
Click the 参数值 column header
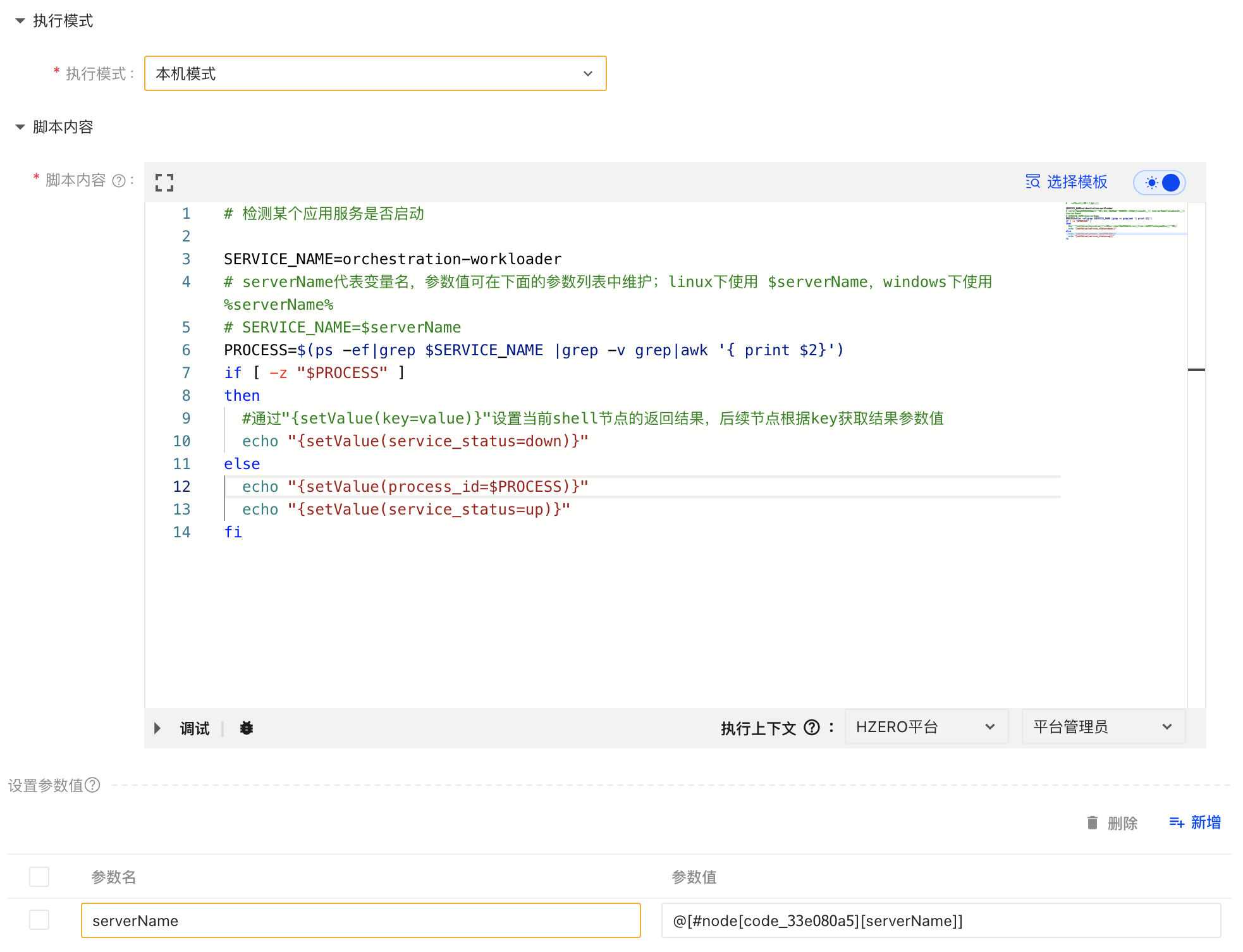(694, 877)
